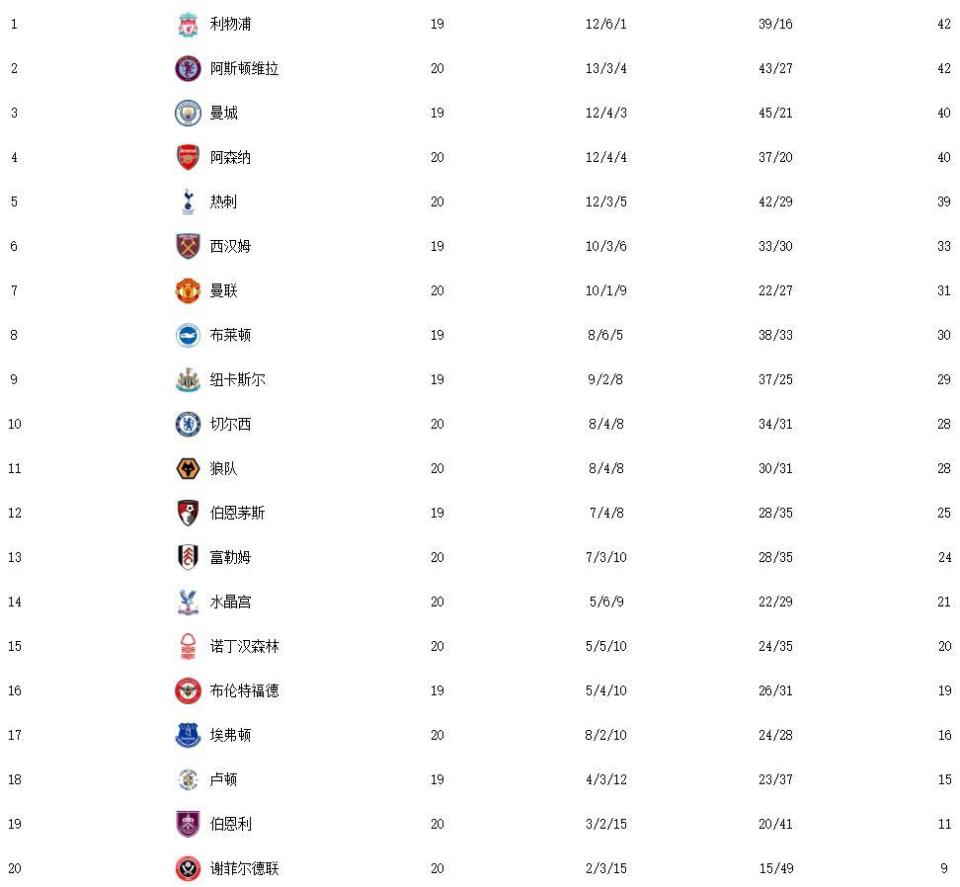Click team name 纽卡斯尔

tap(238, 380)
